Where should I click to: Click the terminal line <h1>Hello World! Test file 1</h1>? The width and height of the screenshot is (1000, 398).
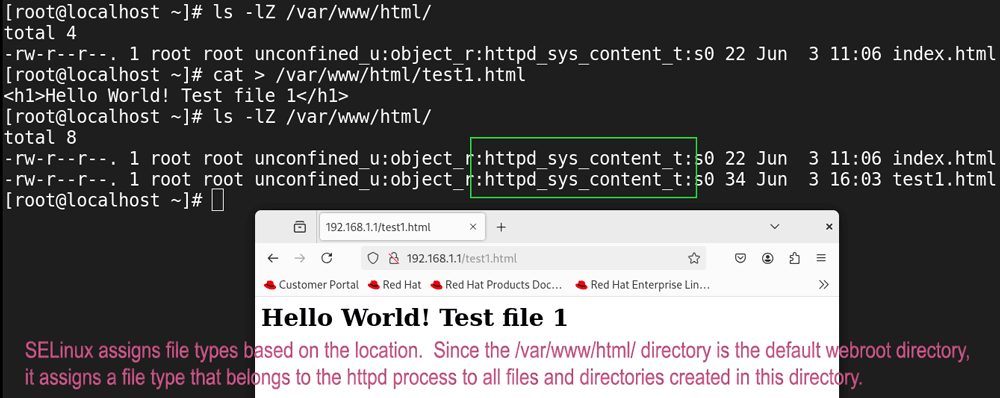(x=176, y=96)
